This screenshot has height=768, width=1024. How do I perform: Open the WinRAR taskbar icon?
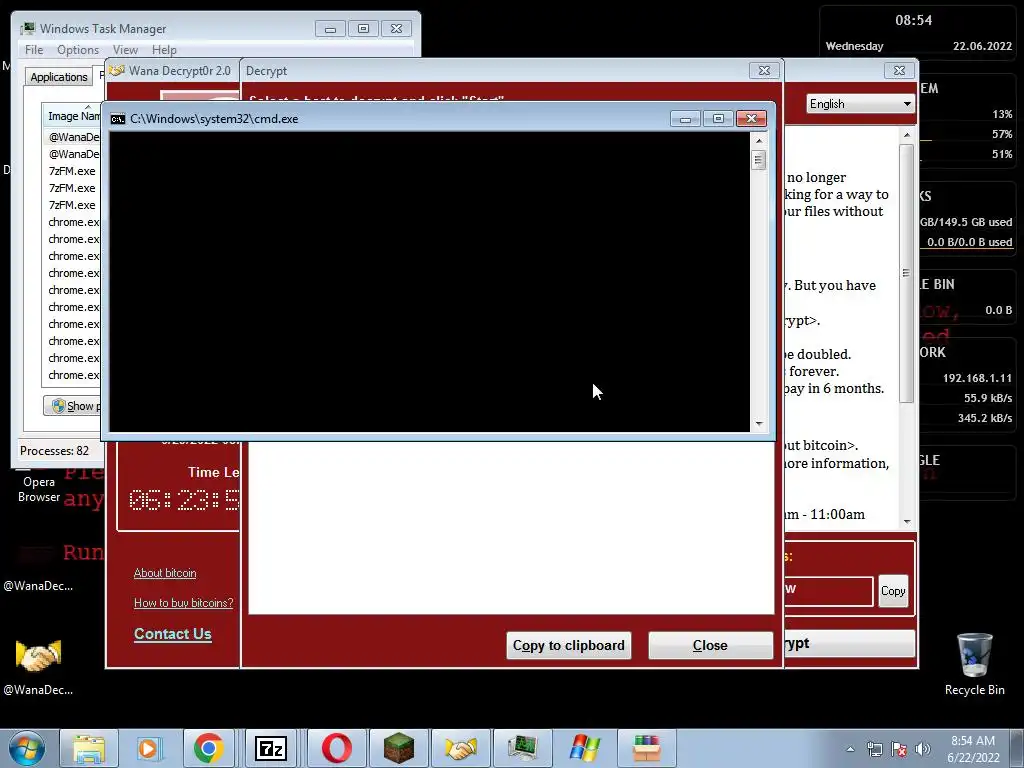(x=647, y=748)
